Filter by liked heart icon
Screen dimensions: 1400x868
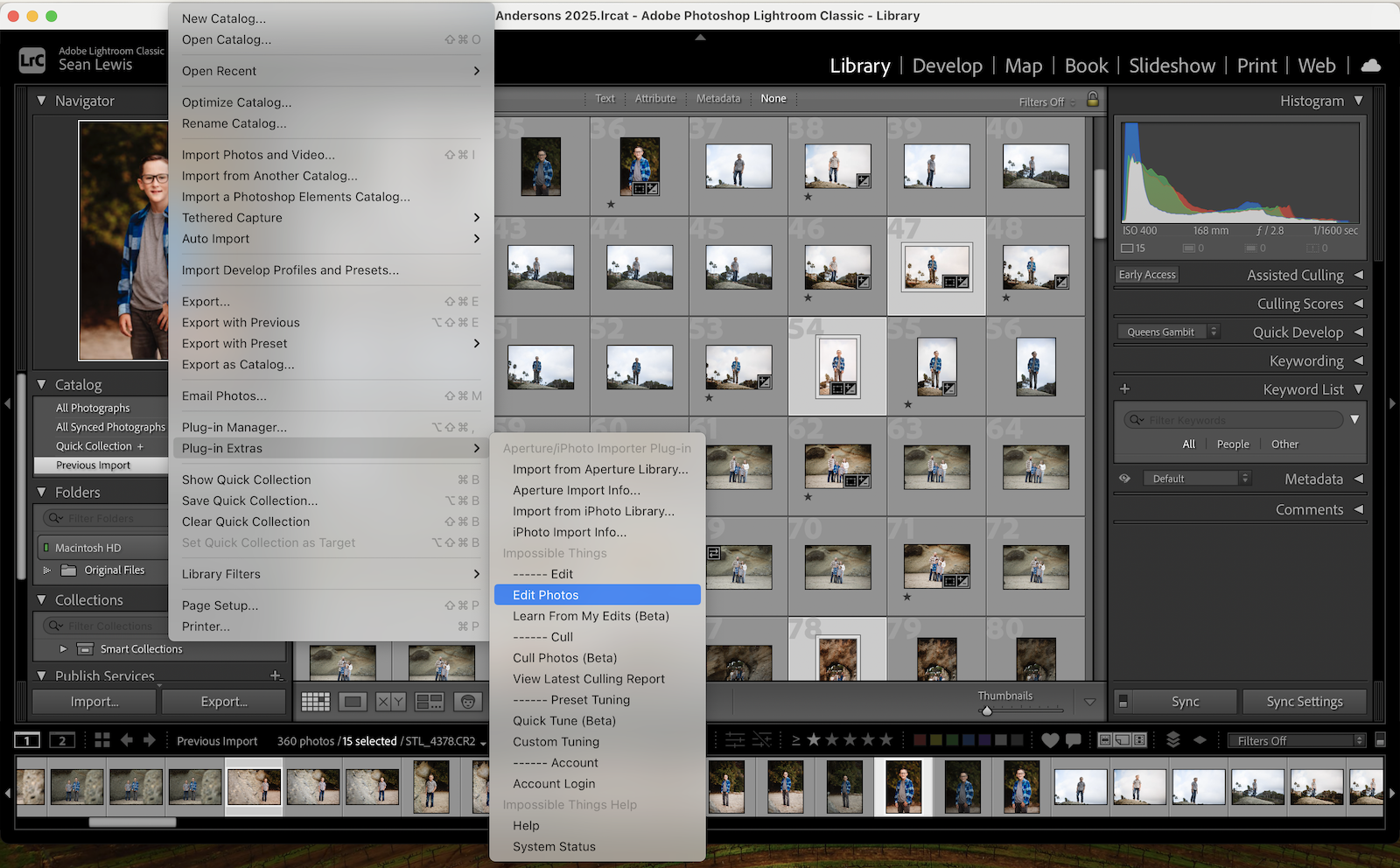tap(1050, 740)
